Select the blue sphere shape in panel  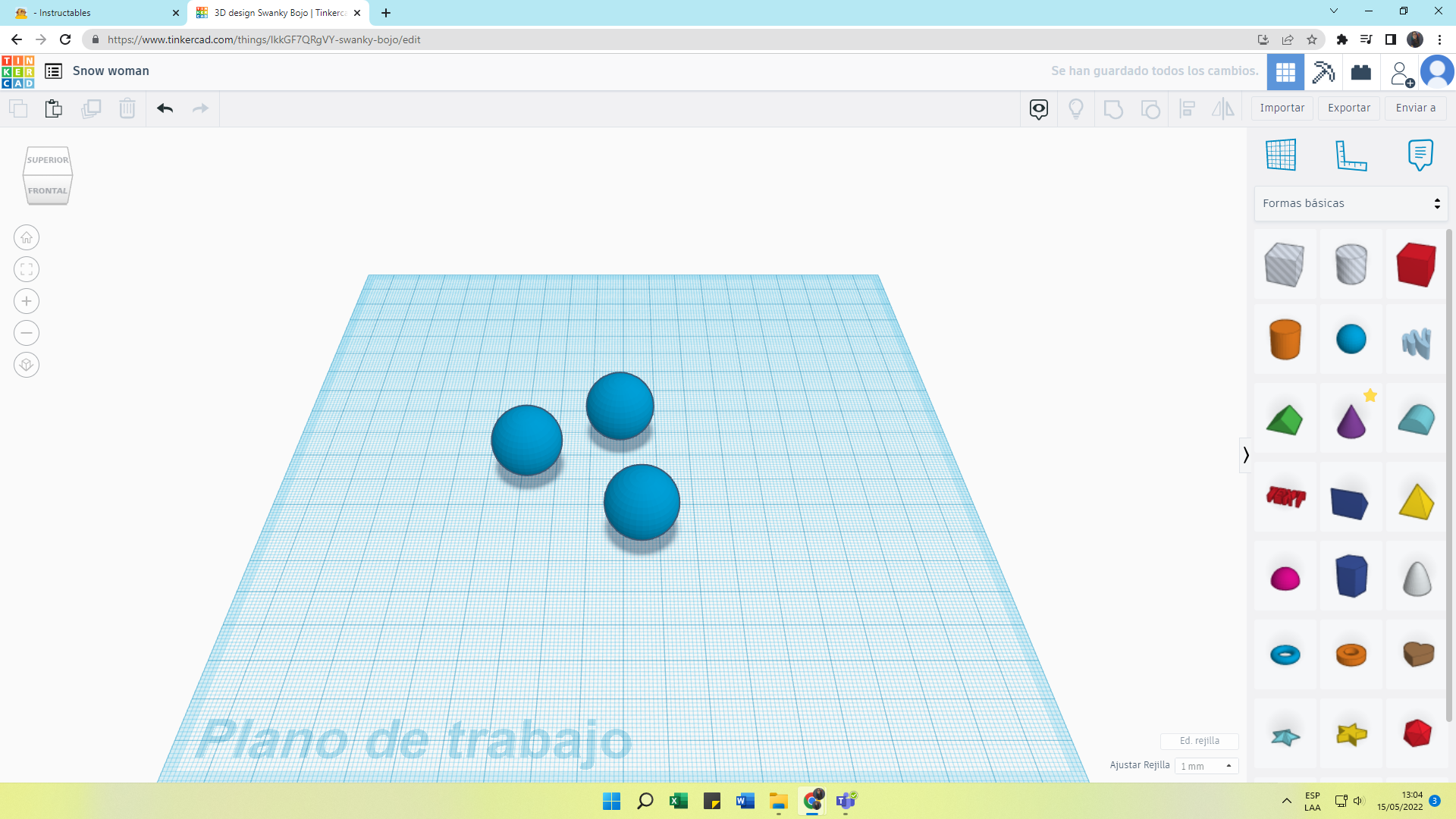point(1351,339)
